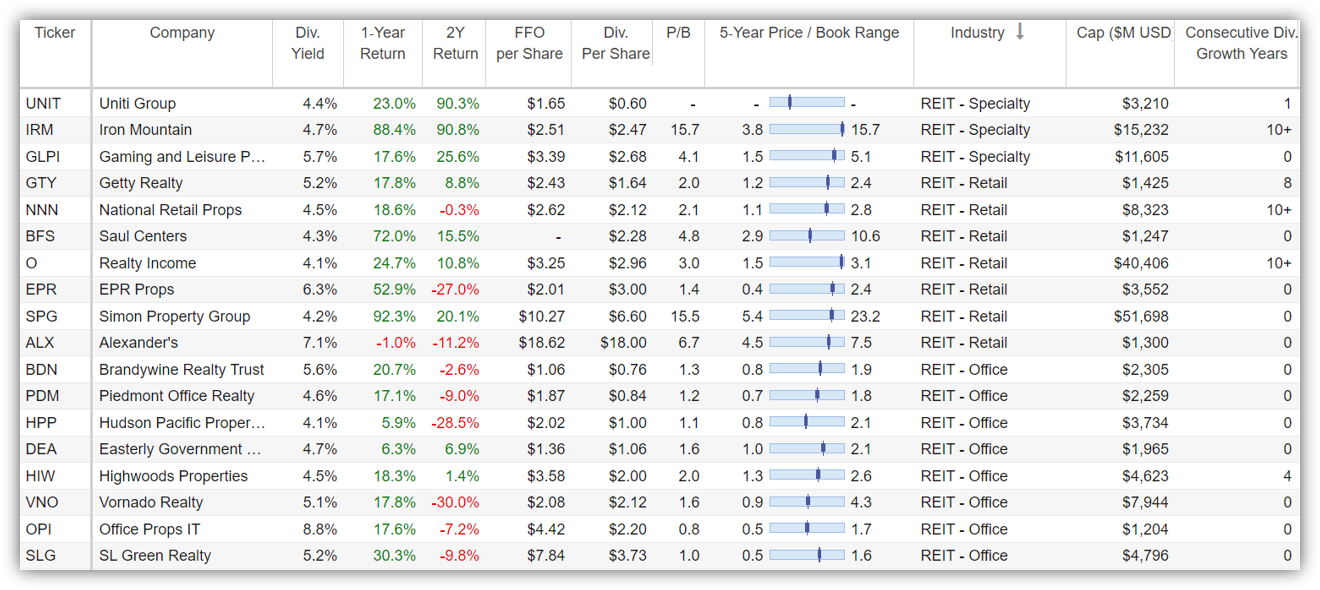Select the IRM ticker cell
The height and width of the screenshot is (590, 1320).
click(x=39, y=130)
